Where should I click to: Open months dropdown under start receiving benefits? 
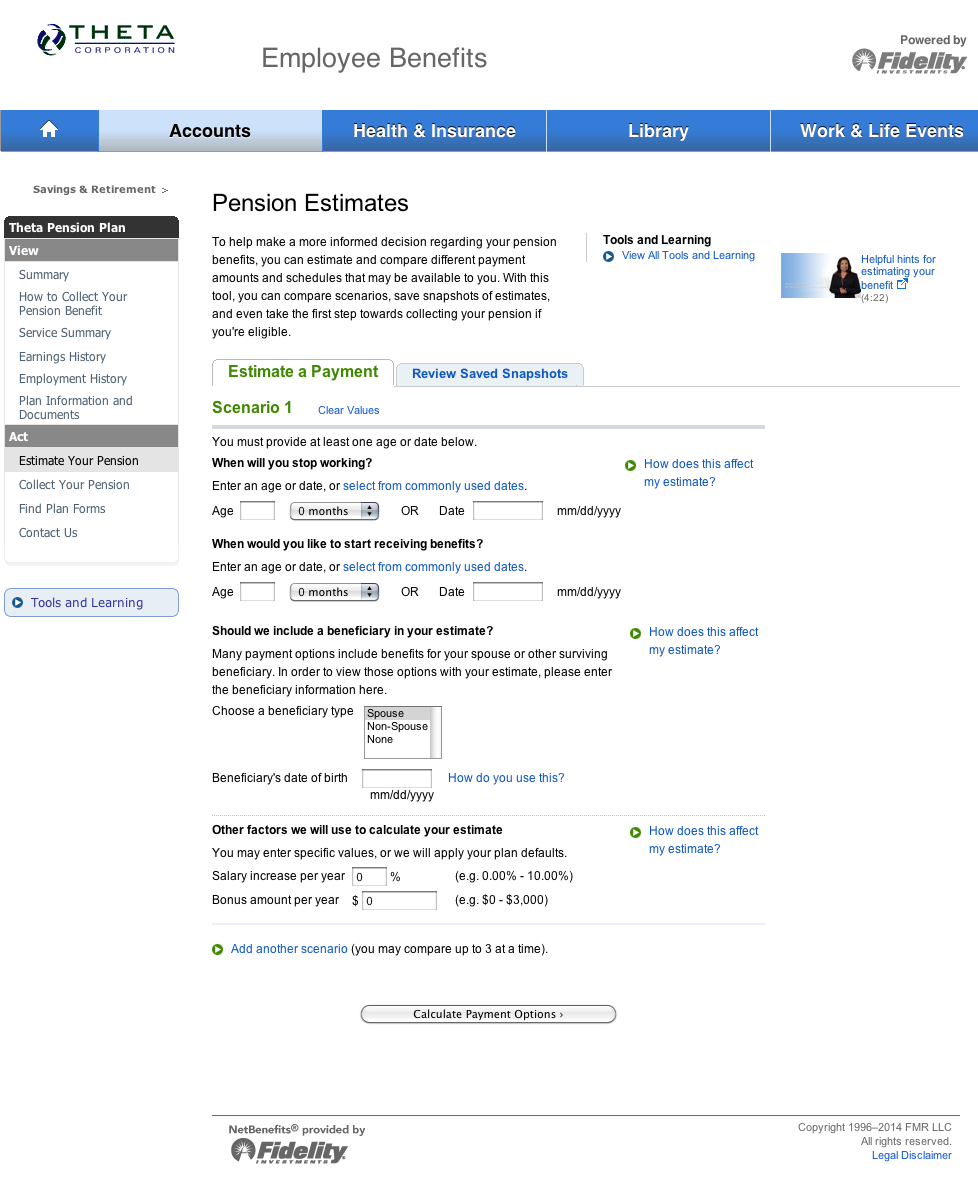pos(334,592)
